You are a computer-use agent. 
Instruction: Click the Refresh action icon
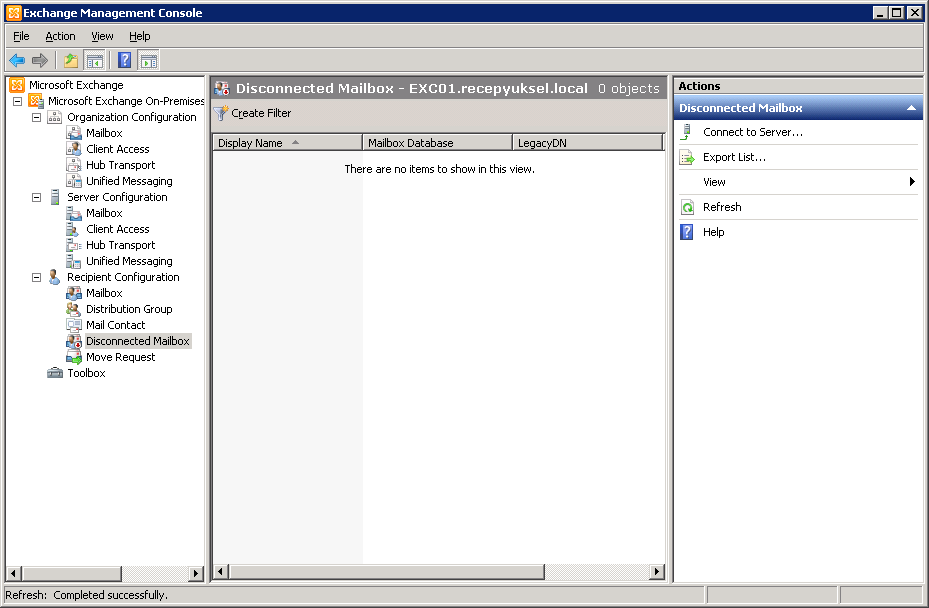pos(687,207)
